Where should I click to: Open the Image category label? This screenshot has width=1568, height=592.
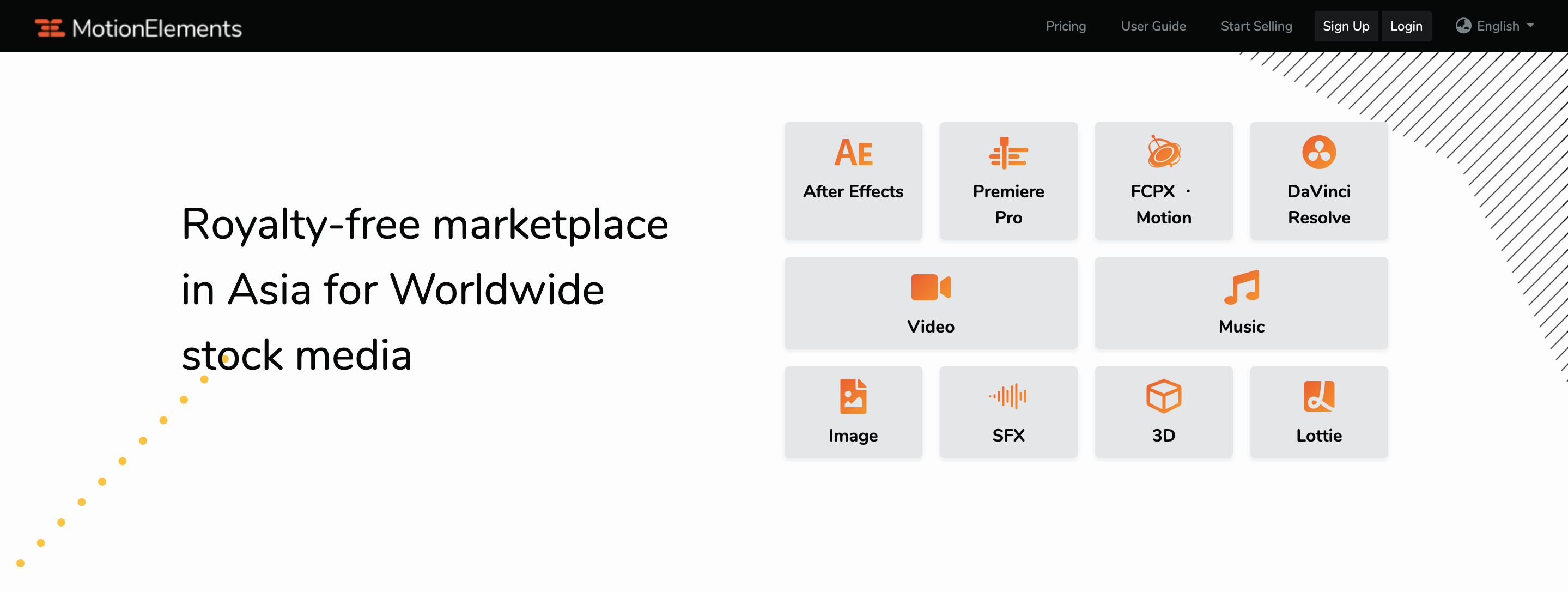(x=853, y=436)
